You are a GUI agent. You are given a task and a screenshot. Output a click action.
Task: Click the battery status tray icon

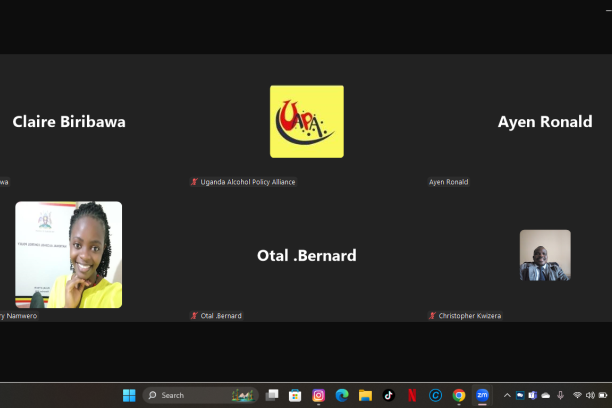point(603,395)
